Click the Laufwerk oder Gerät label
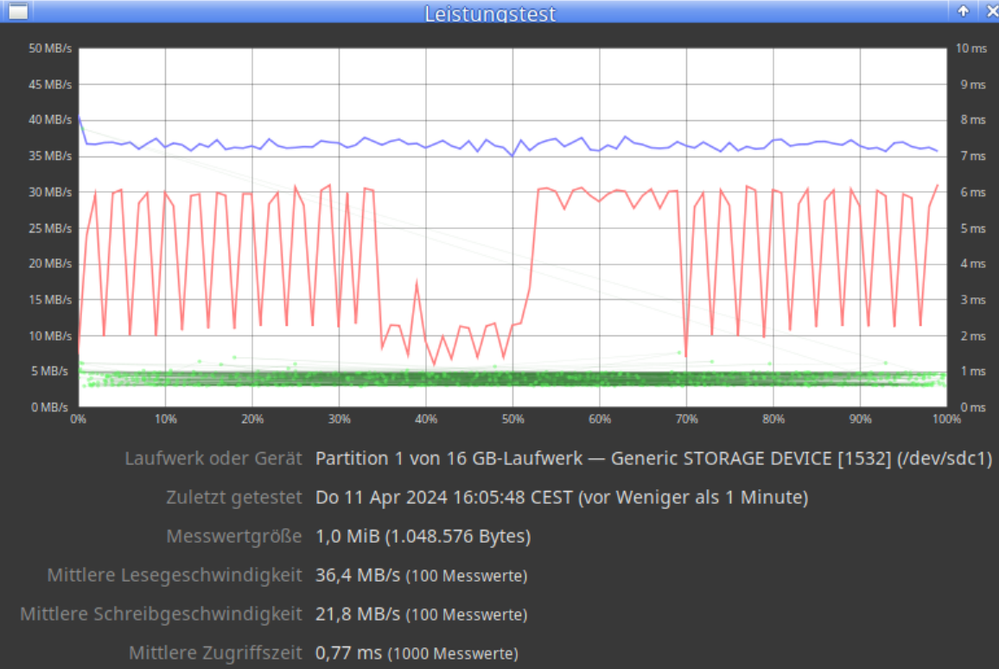 [213, 459]
